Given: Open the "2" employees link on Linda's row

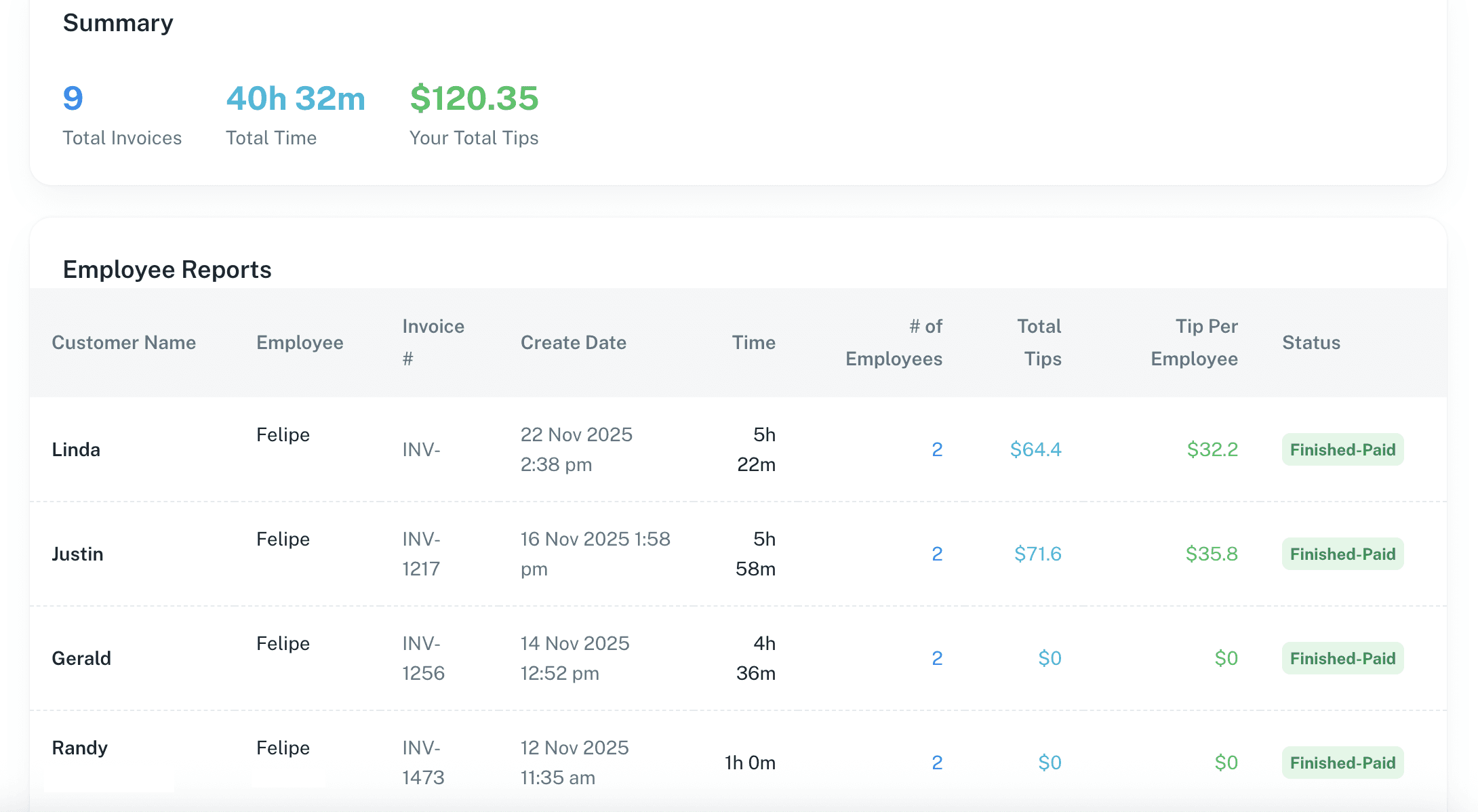Looking at the screenshot, I should tap(936, 449).
